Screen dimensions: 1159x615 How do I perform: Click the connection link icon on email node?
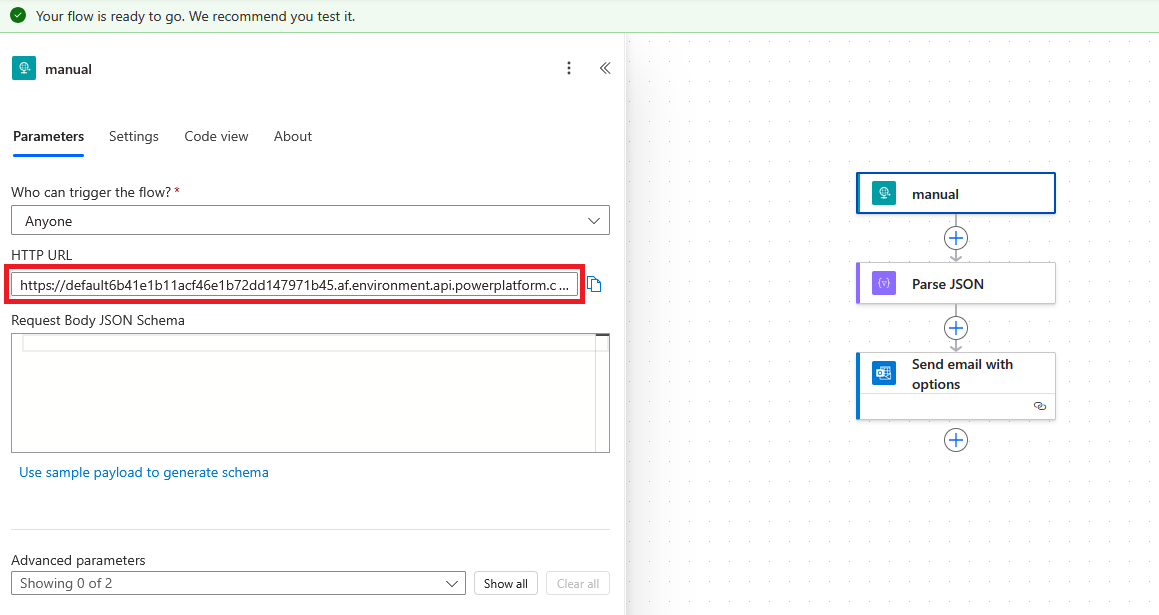[1039, 406]
